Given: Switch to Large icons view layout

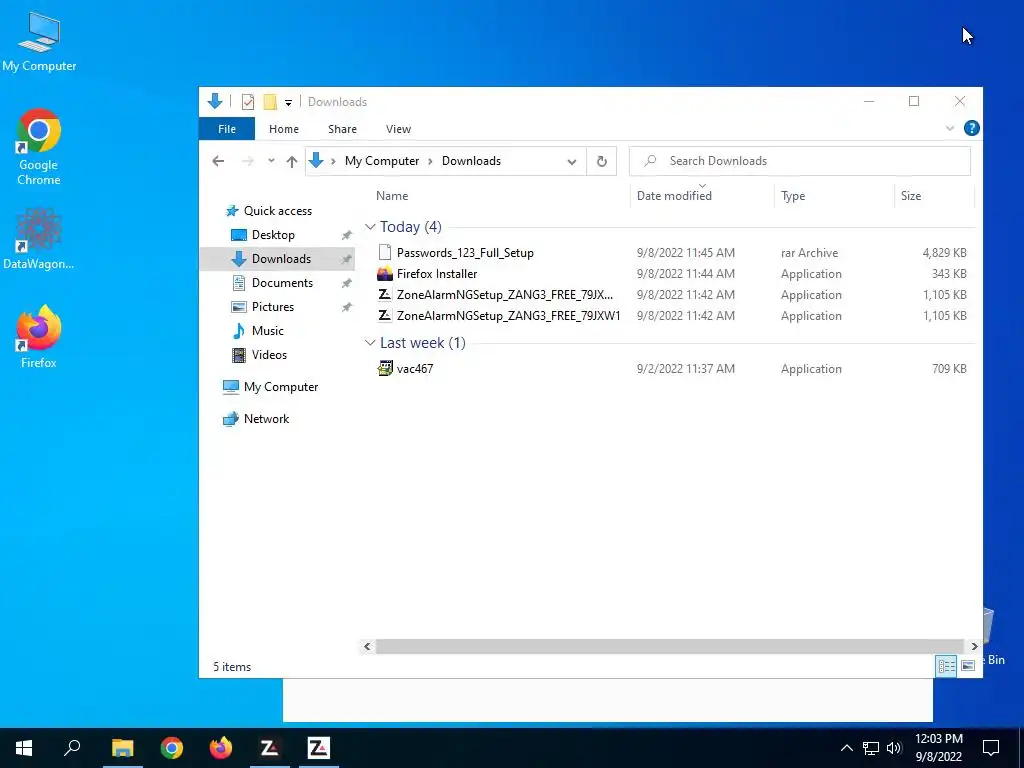Looking at the screenshot, I should coord(968,665).
